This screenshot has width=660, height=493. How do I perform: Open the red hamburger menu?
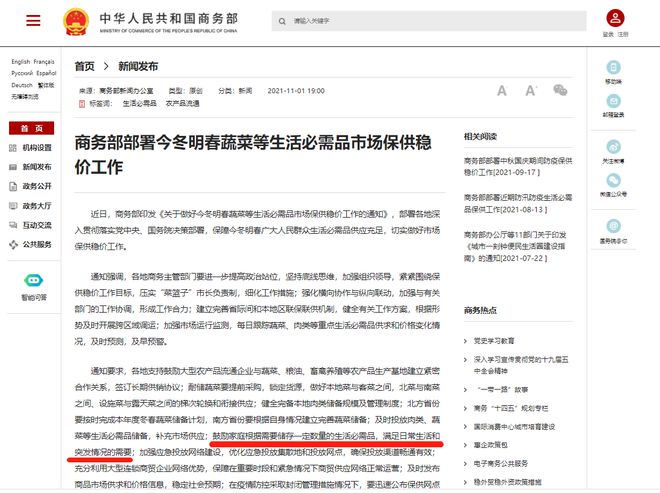pyautogui.click(x=34, y=20)
